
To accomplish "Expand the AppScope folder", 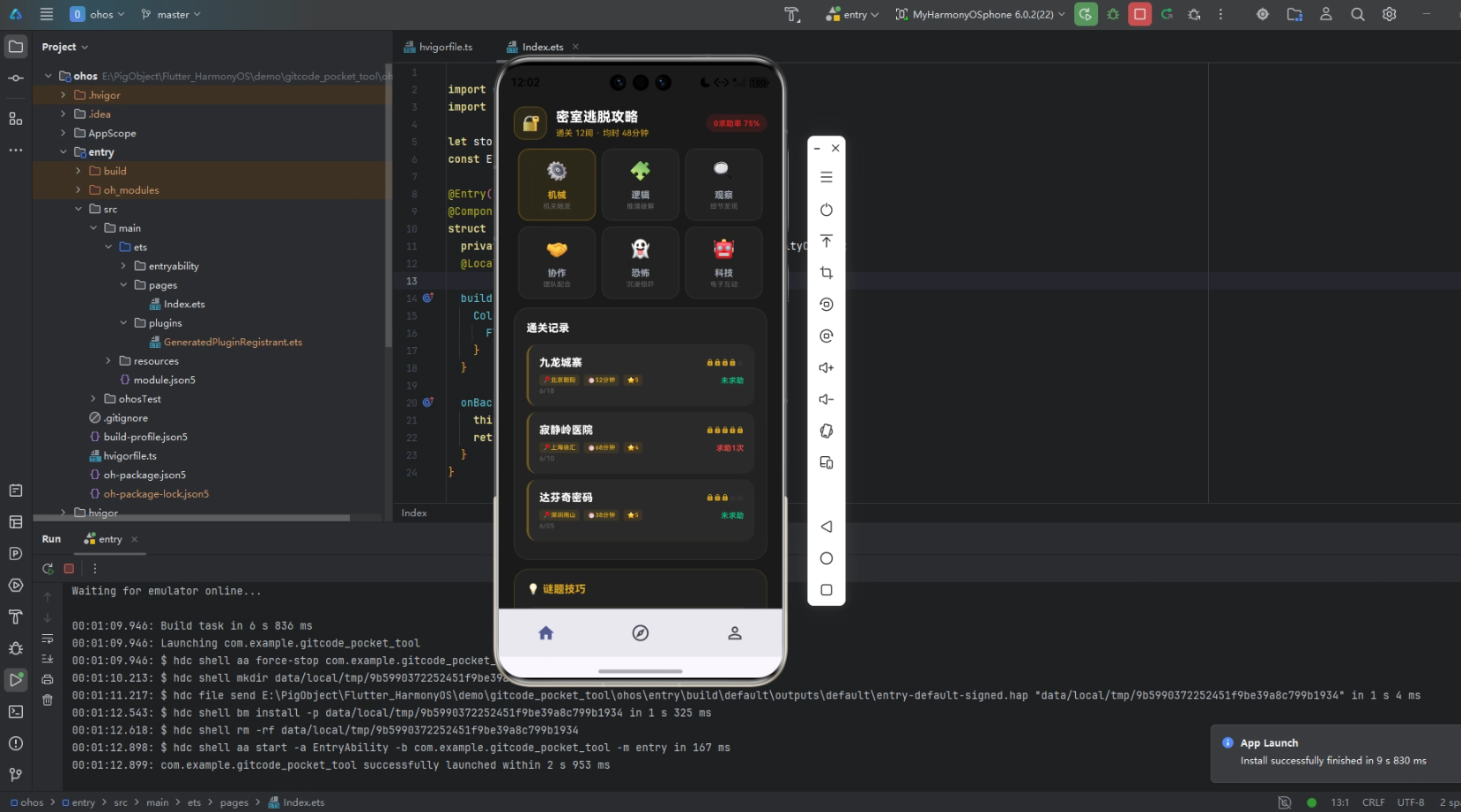I will tap(63, 133).
